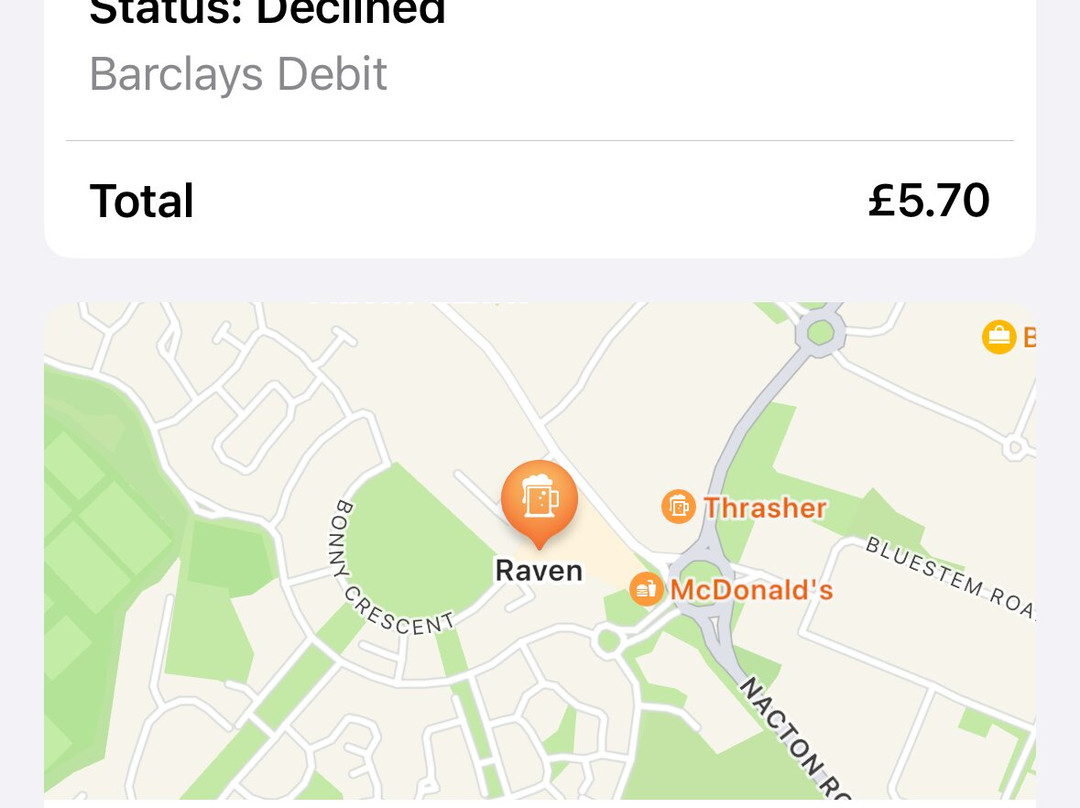Tap the Nacton Road street label

[x=790, y=740]
